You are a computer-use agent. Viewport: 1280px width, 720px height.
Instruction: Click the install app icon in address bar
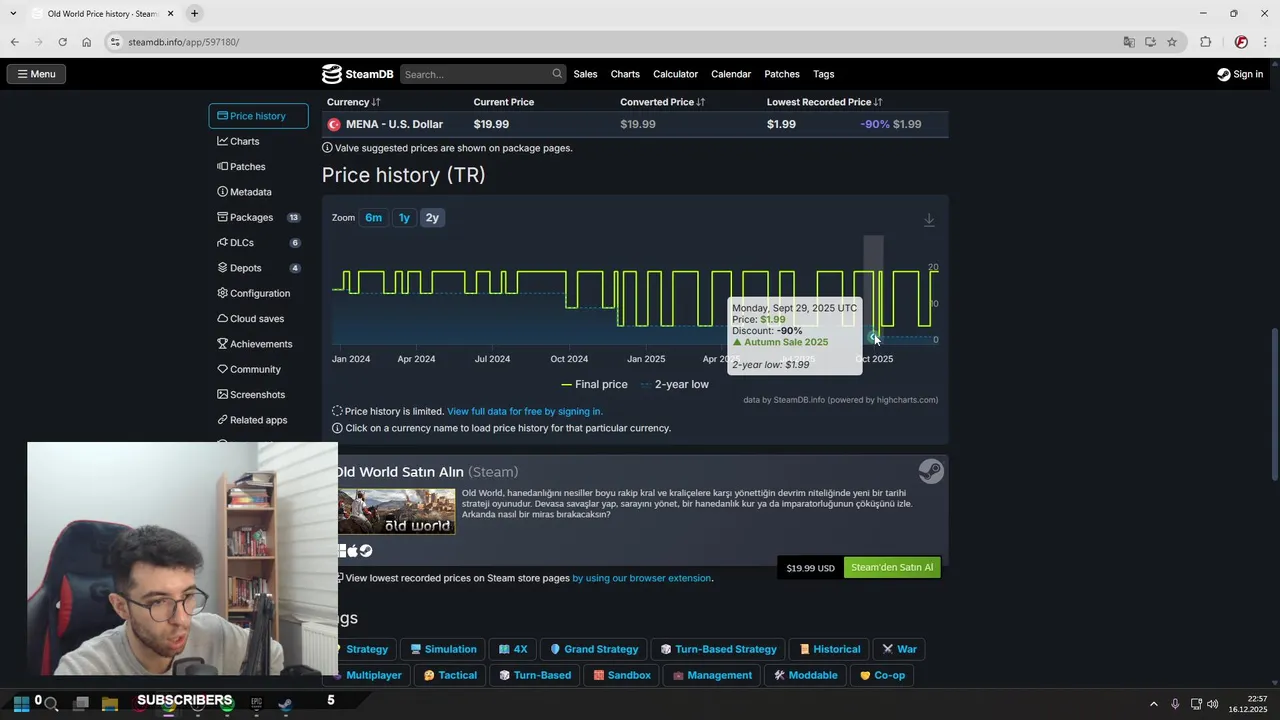[1150, 42]
